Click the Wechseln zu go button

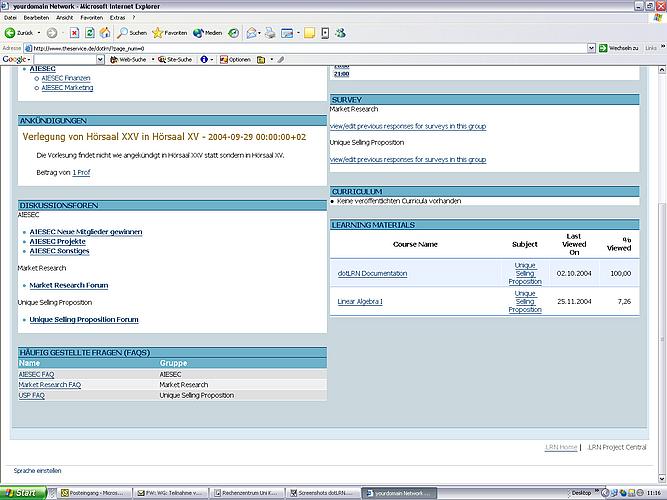[x=619, y=48]
